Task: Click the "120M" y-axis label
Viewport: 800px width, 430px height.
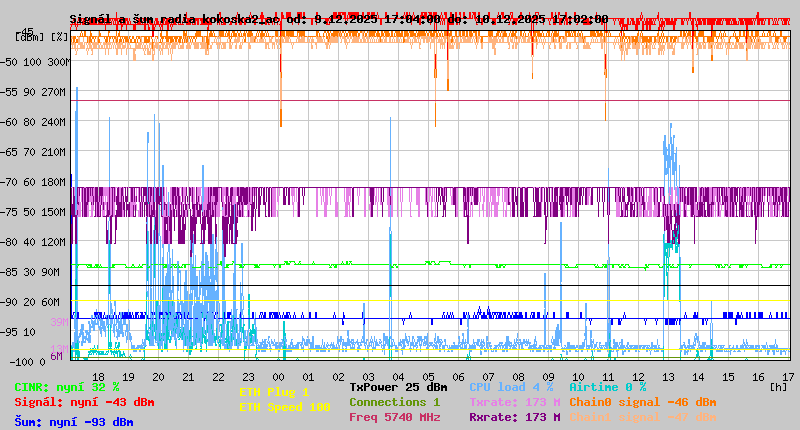Action: (53, 242)
